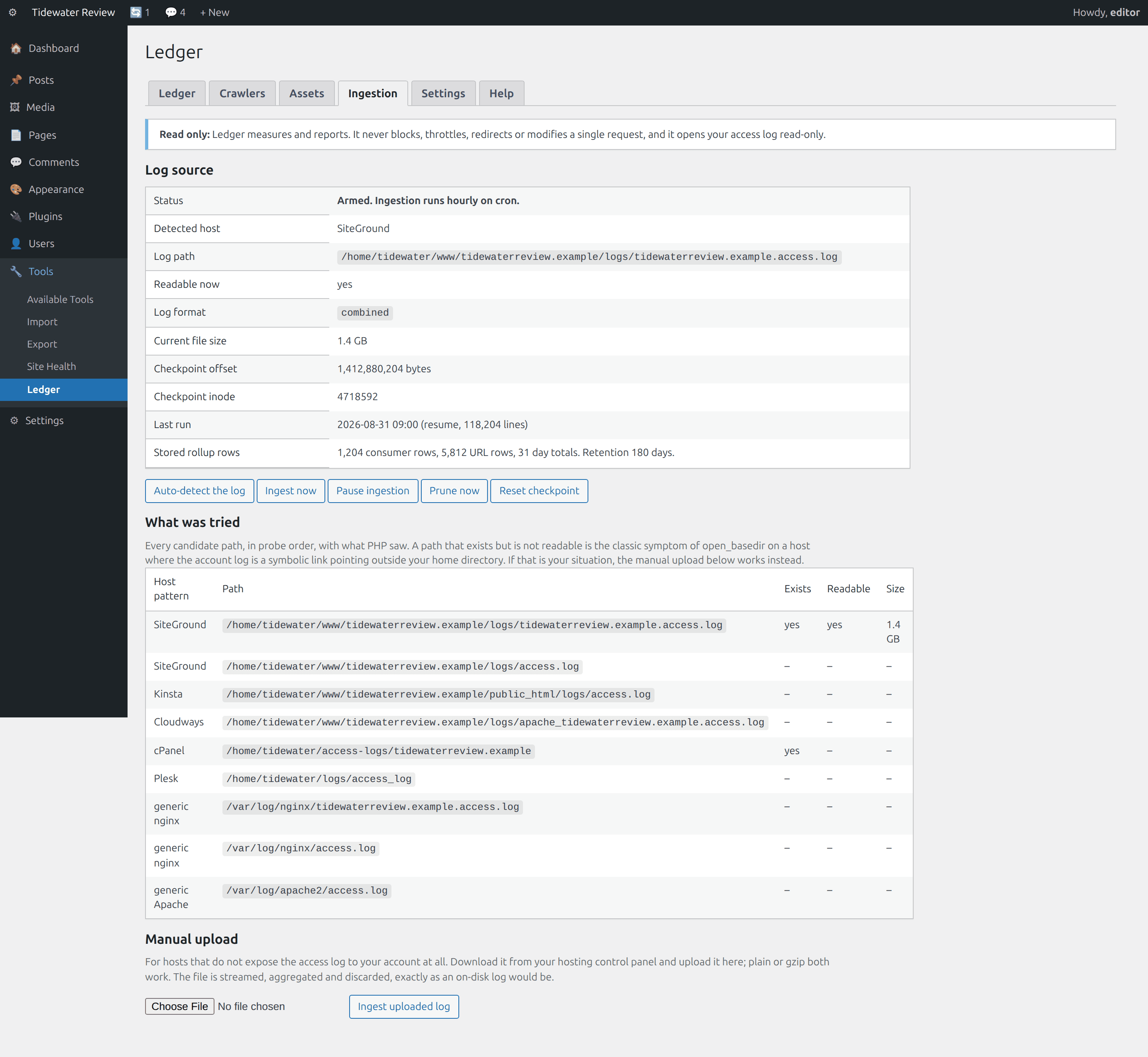Open Tidewater Review site name link
Screen dimensions: 1148x1057
(x=73, y=12)
